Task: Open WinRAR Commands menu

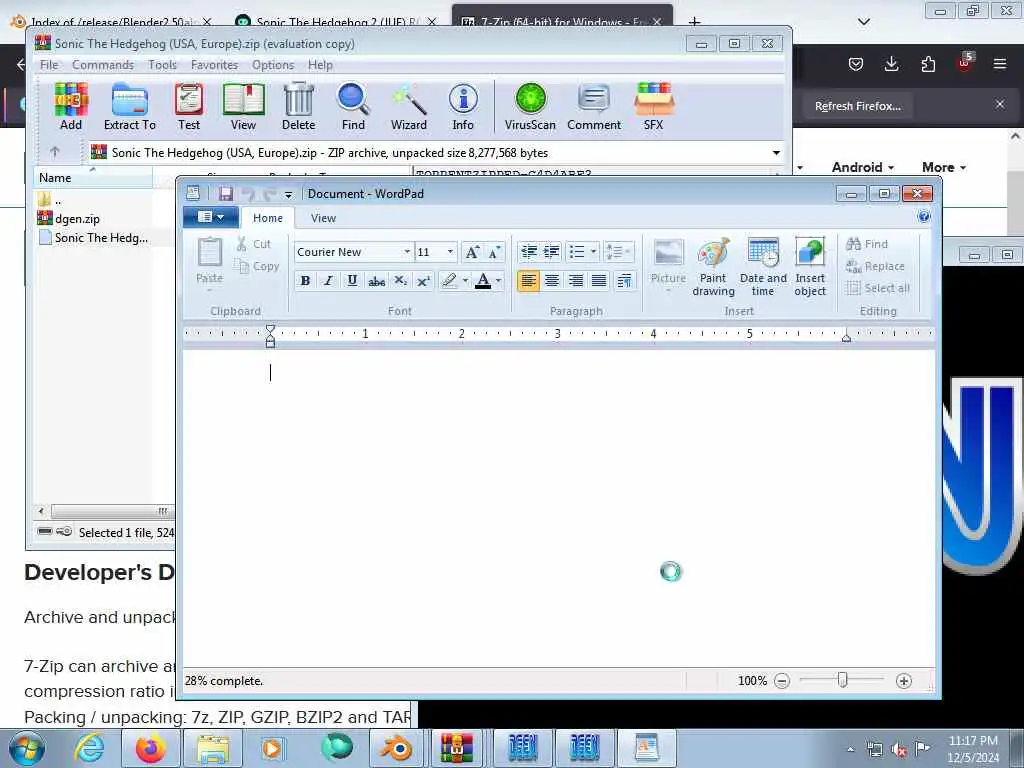Action: point(103,65)
